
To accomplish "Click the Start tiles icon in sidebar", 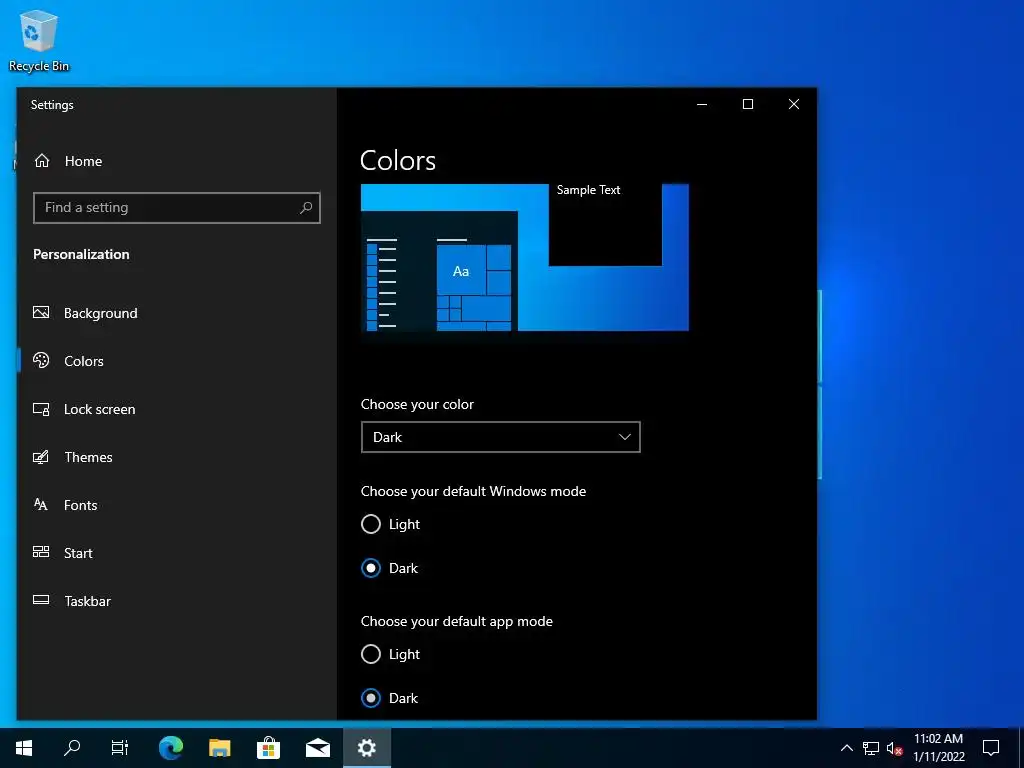I will click(41, 552).
